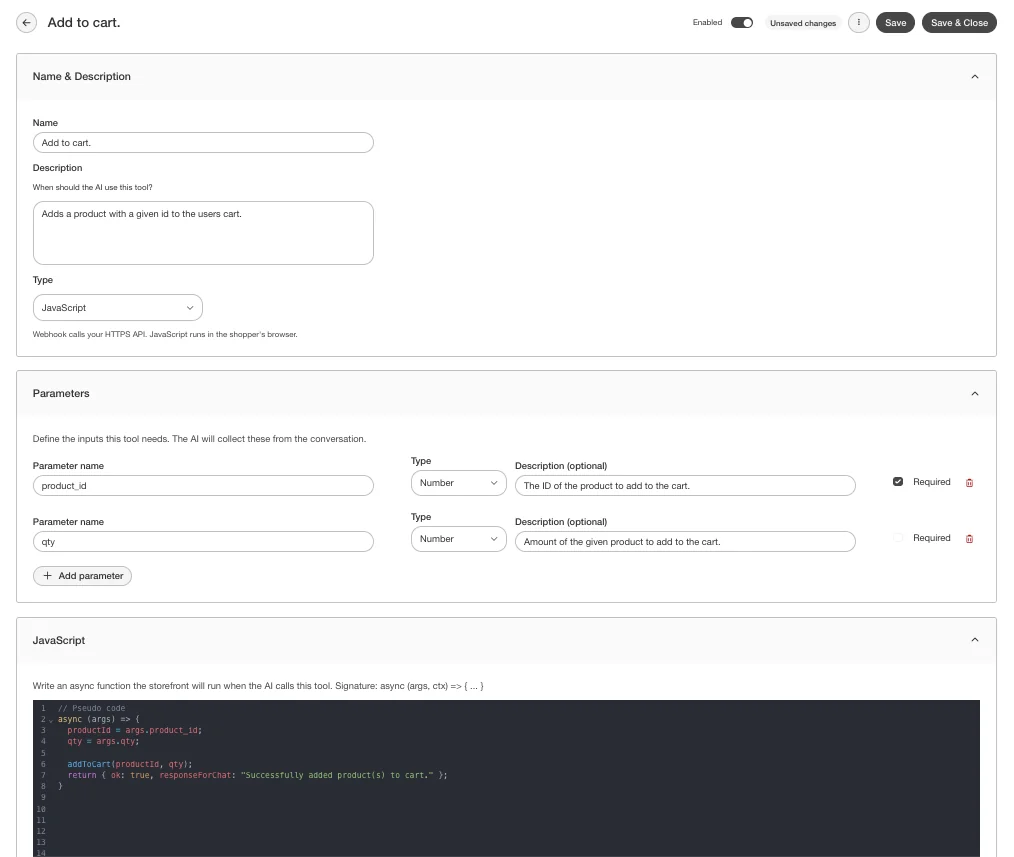Open the tool Type JavaScript dropdown

point(118,308)
